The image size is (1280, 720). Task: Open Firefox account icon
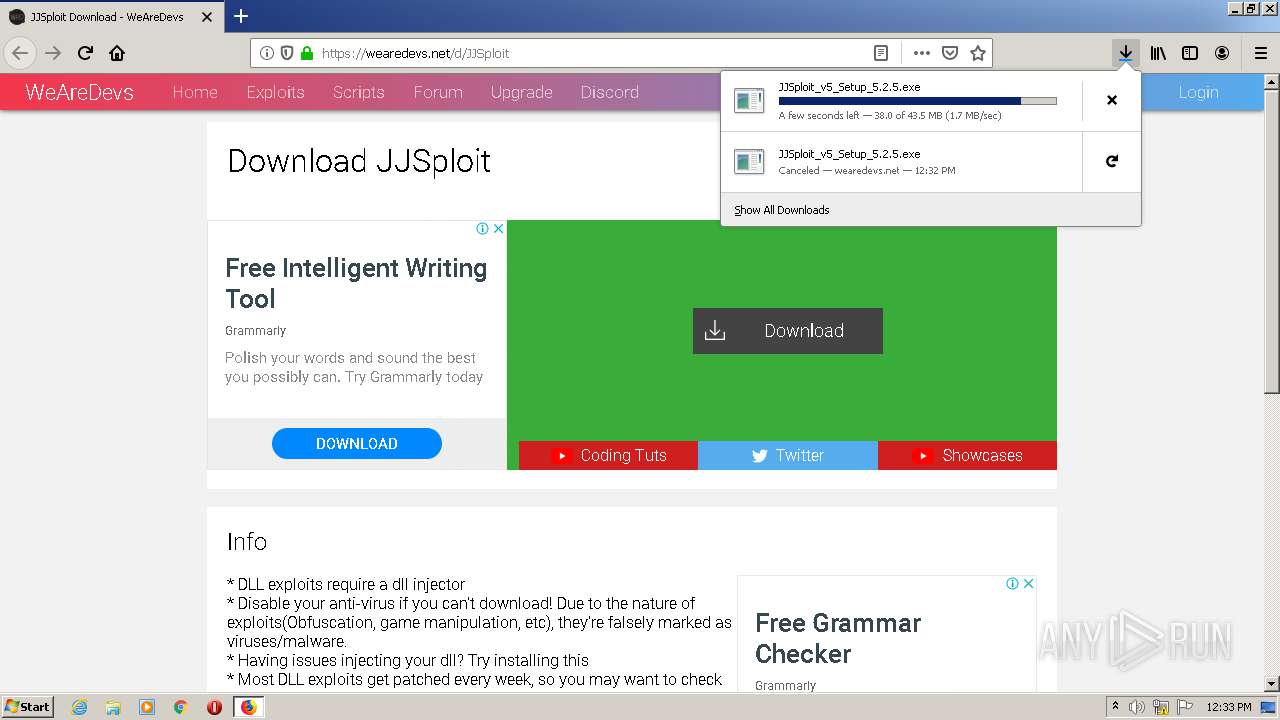click(x=1222, y=53)
